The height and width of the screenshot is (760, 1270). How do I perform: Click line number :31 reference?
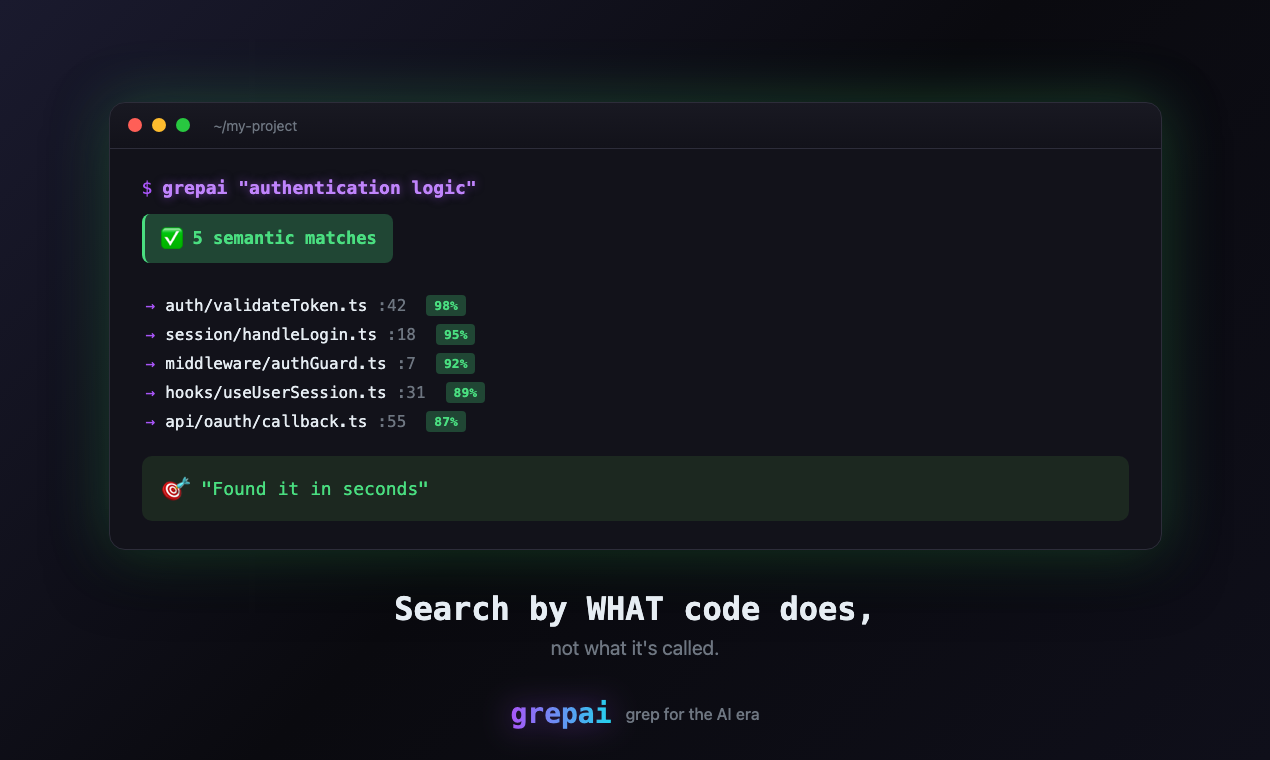(x=411, y=393)
